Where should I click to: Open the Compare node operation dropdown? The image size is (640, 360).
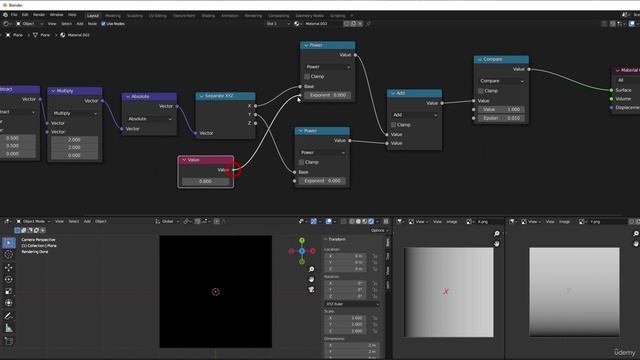click(501, 81)
